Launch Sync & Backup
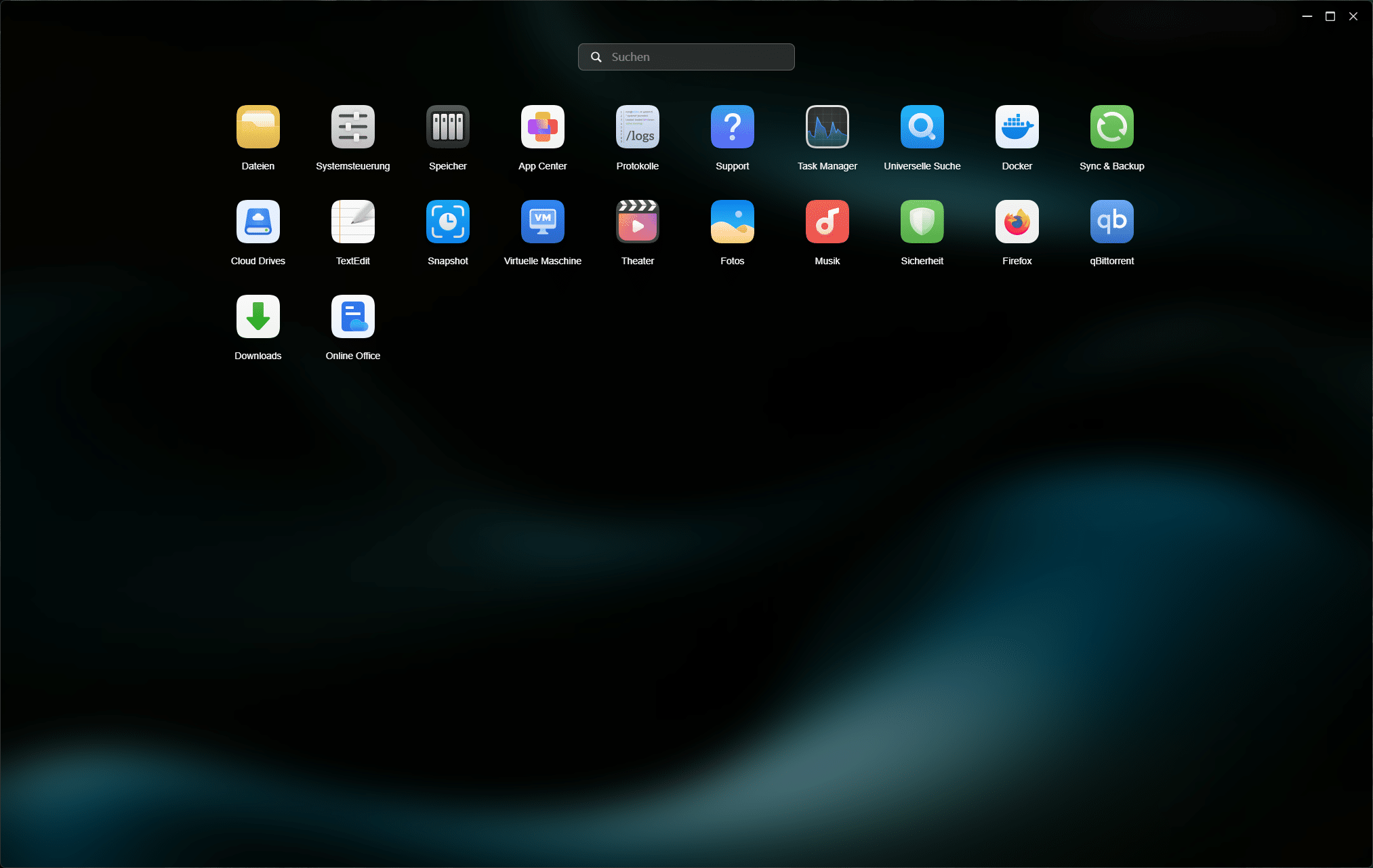Image resolution: width=1373 pixels, height=868 pixels. tap(1111, 127)
